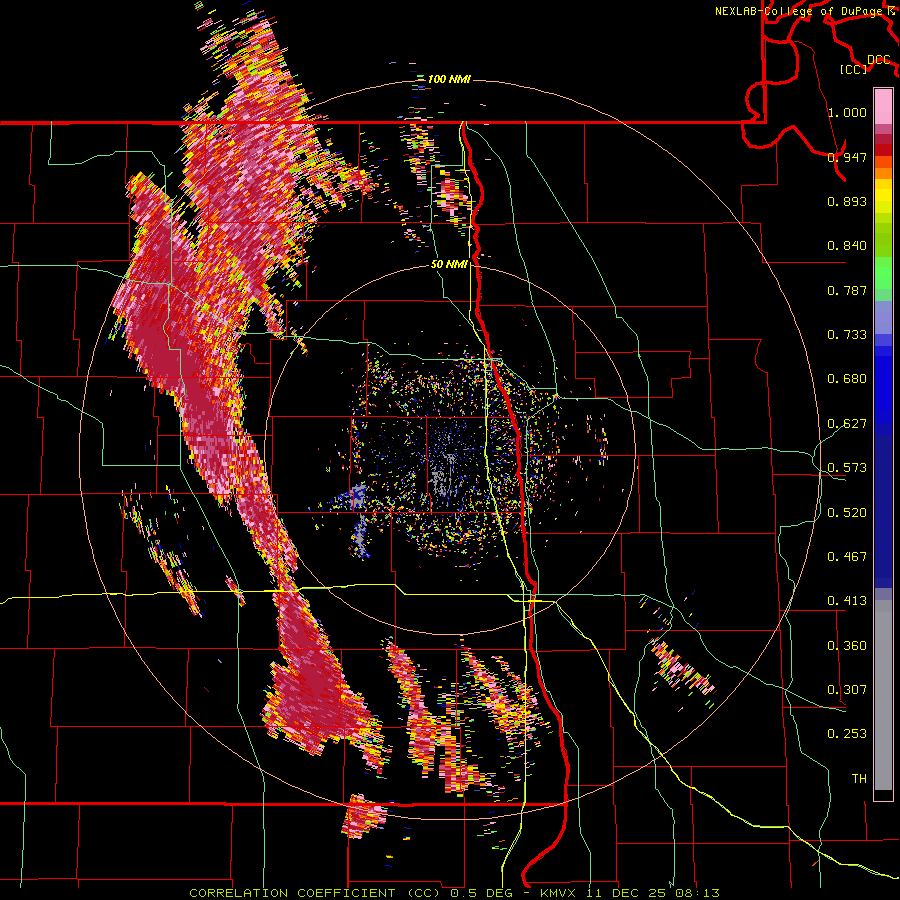Click the 0.467 scale value

click(x=847, y=557)
